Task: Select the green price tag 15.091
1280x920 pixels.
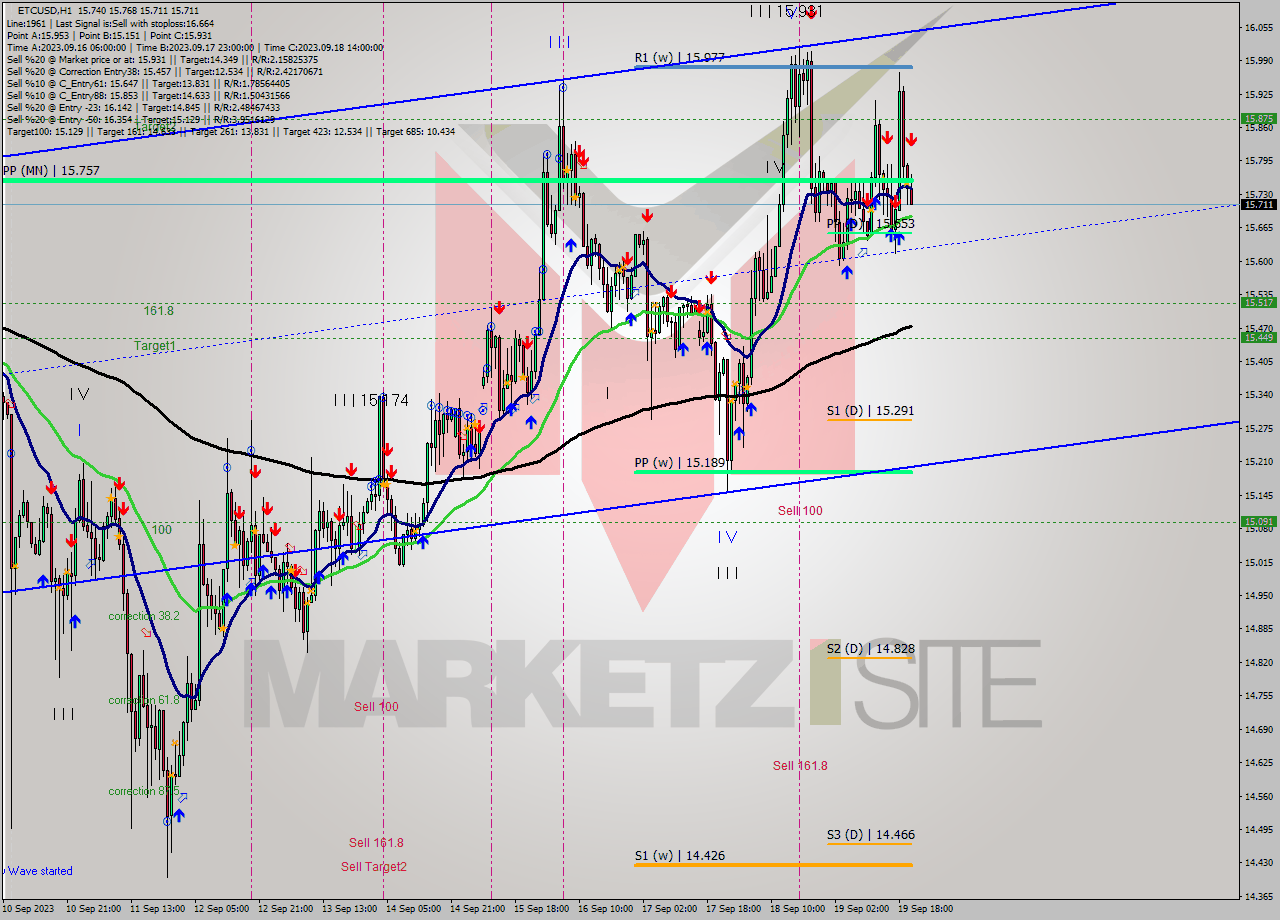Action: [1259, 521]
